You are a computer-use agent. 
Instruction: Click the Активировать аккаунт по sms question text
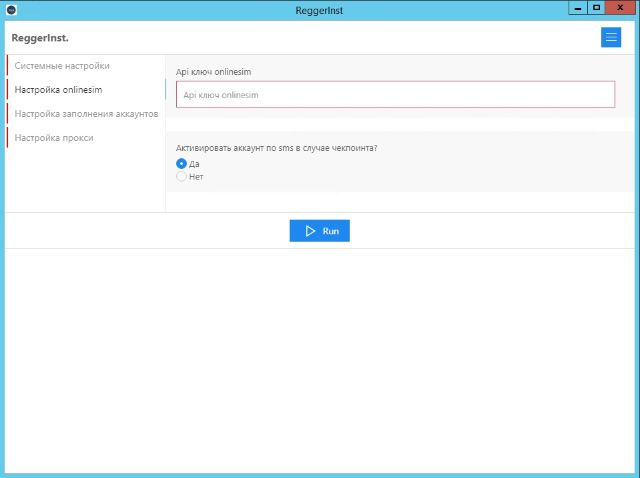283,148
